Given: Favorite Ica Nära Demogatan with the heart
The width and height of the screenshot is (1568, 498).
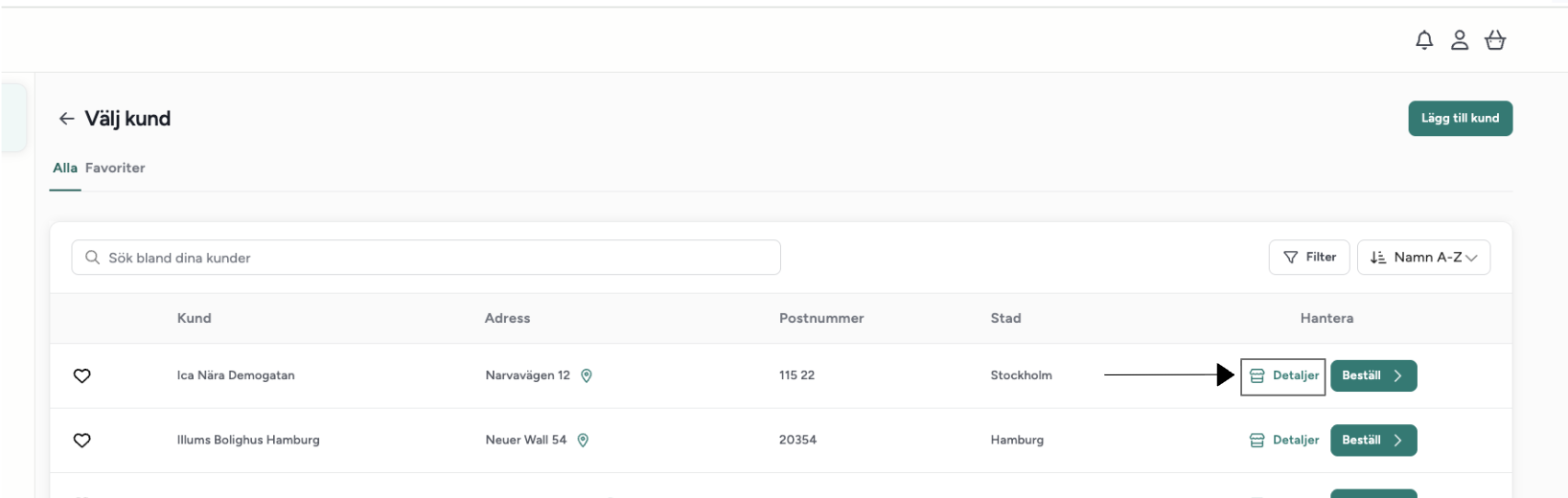Looking at the screenshot, I should (82, 375).
